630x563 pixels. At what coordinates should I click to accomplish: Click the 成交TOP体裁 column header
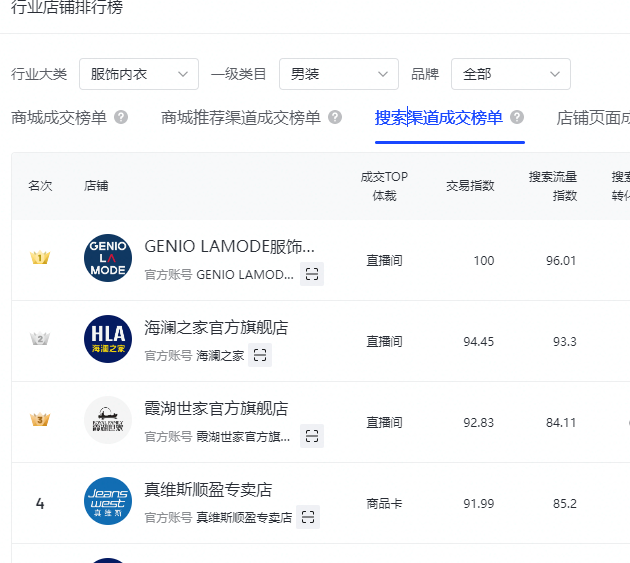click(384, 186)
